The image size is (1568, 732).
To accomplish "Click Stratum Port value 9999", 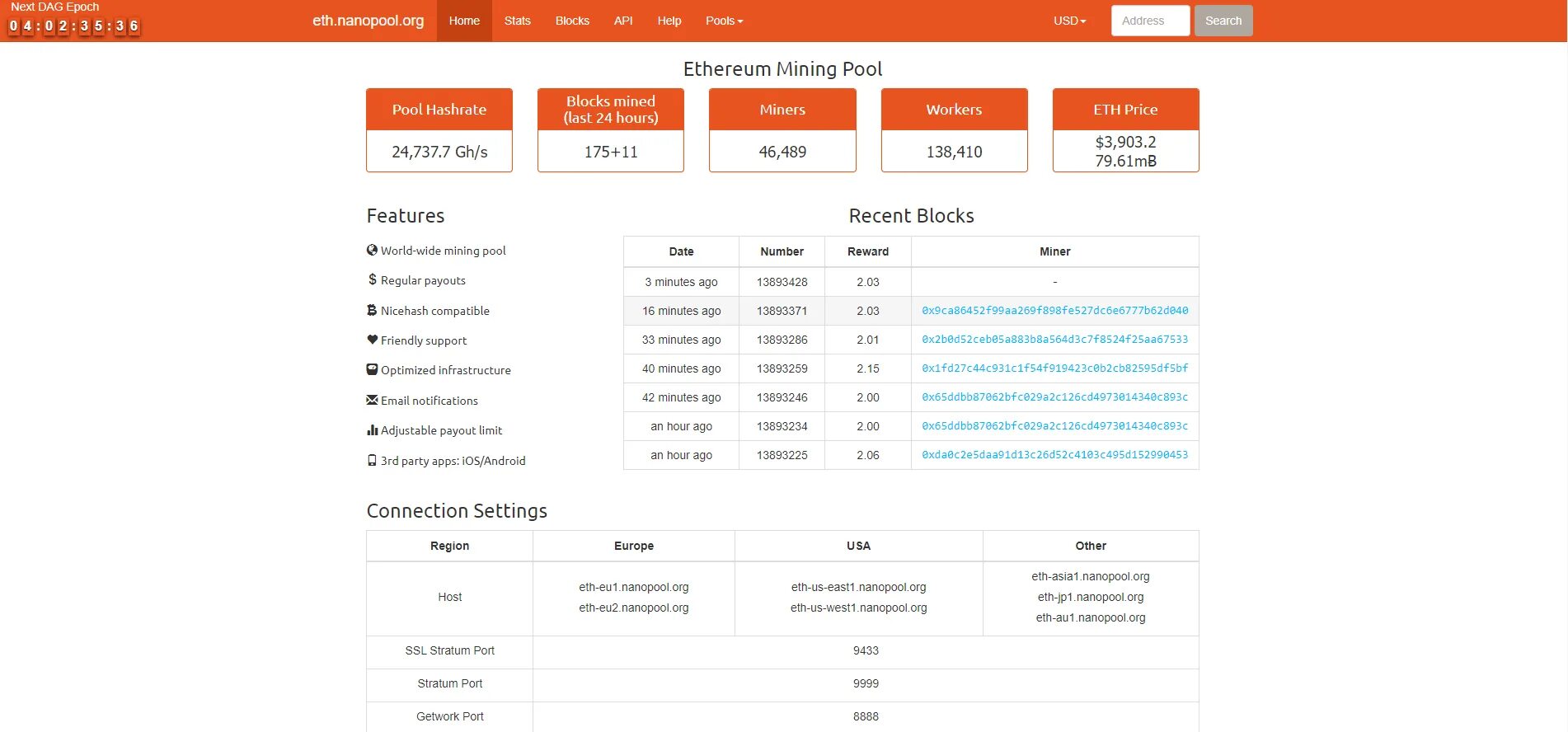I will (x=866, y=683).
